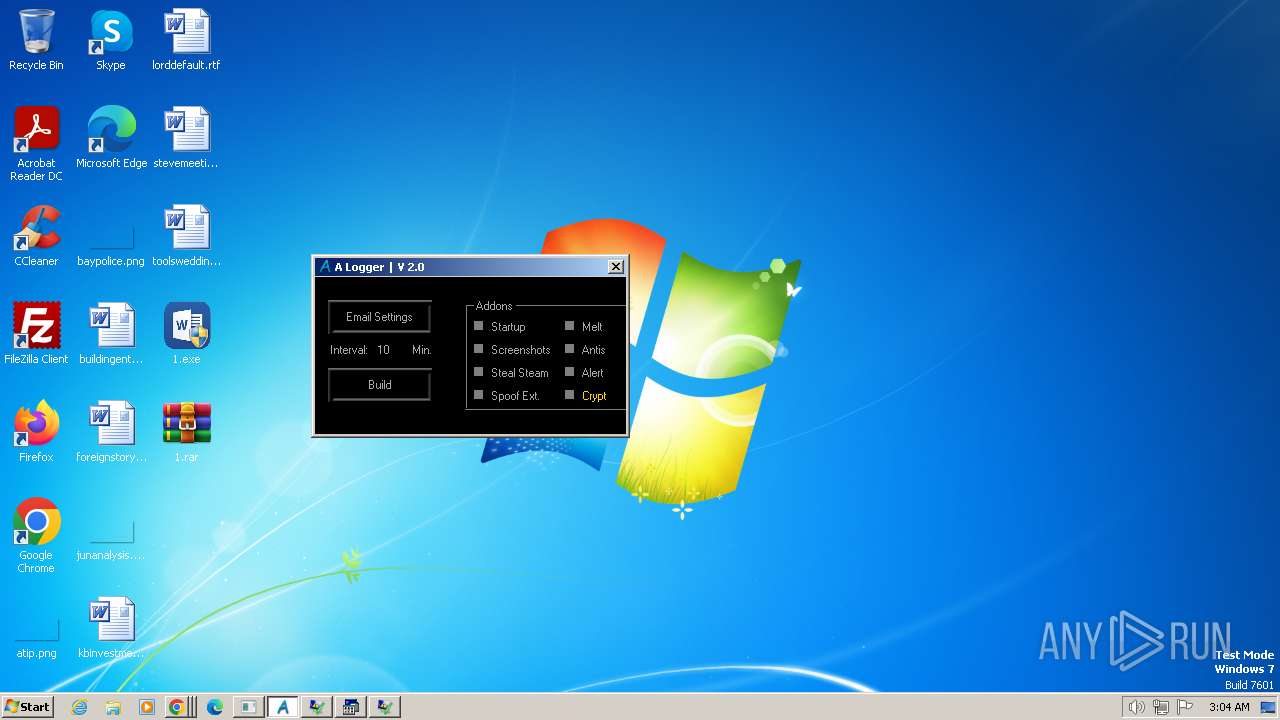Switch to A Logger taskbar button
Image resolution: width=1280 pixels, height=720 pixels.
pos(282,707)
